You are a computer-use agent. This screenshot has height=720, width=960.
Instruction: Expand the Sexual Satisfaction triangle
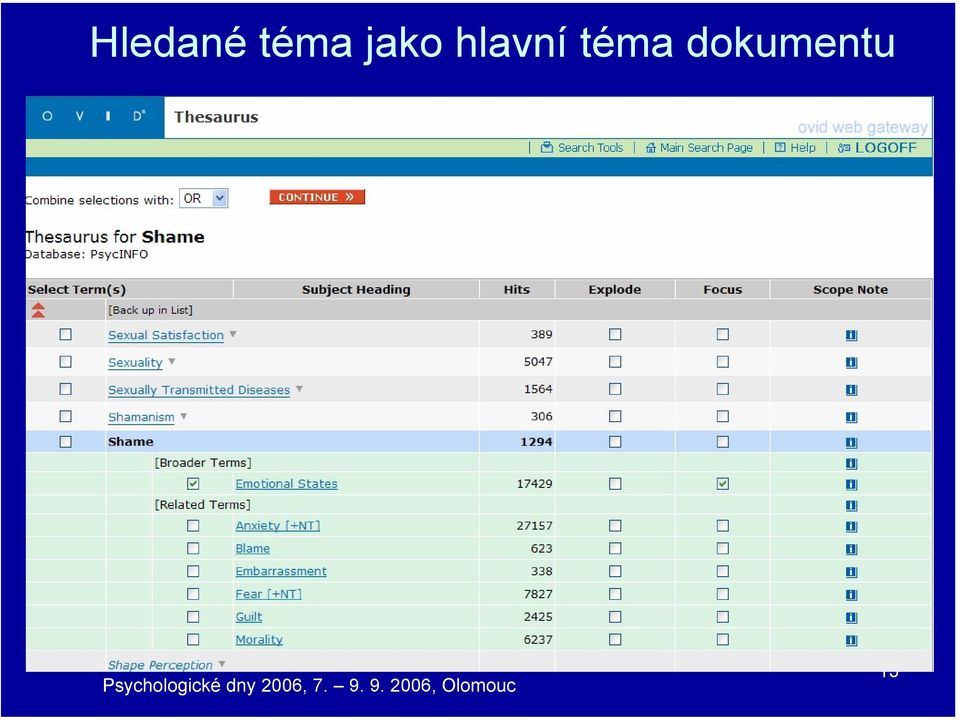233,334
